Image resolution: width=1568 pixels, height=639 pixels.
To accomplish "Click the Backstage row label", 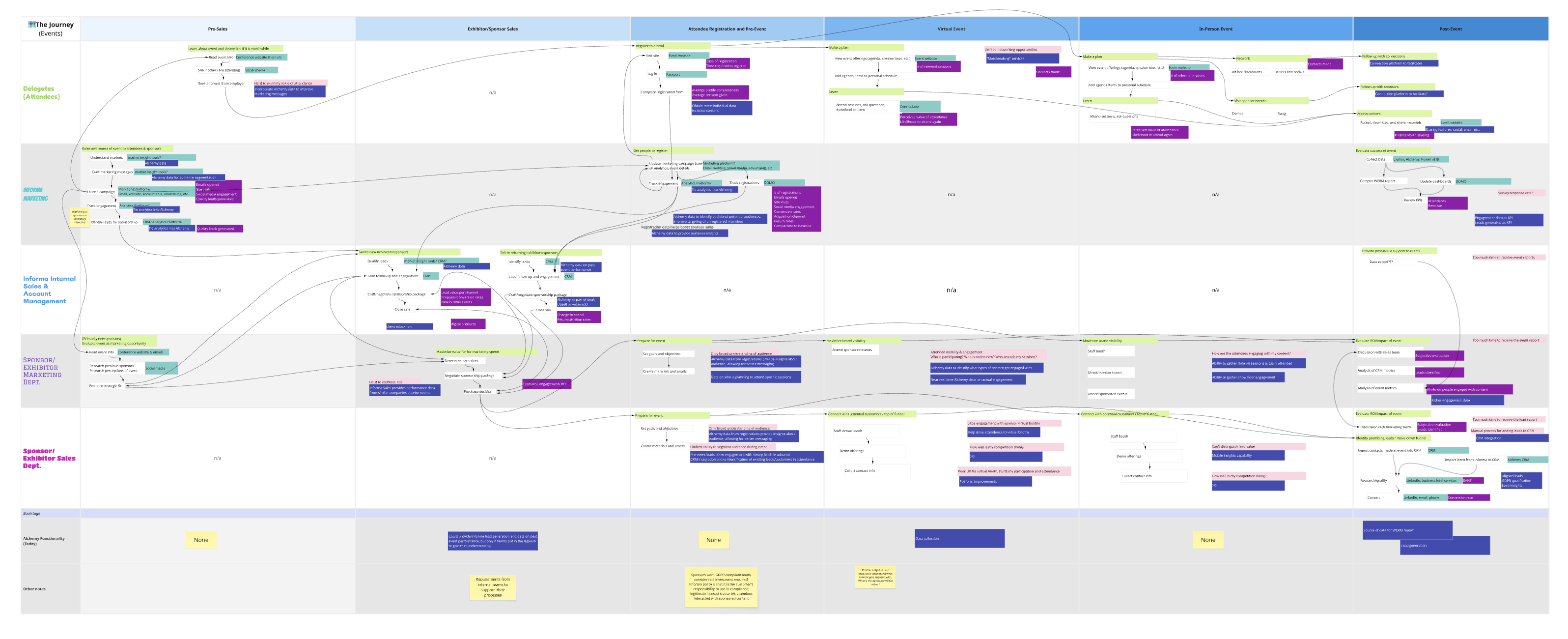I will [x=31, y=514].
